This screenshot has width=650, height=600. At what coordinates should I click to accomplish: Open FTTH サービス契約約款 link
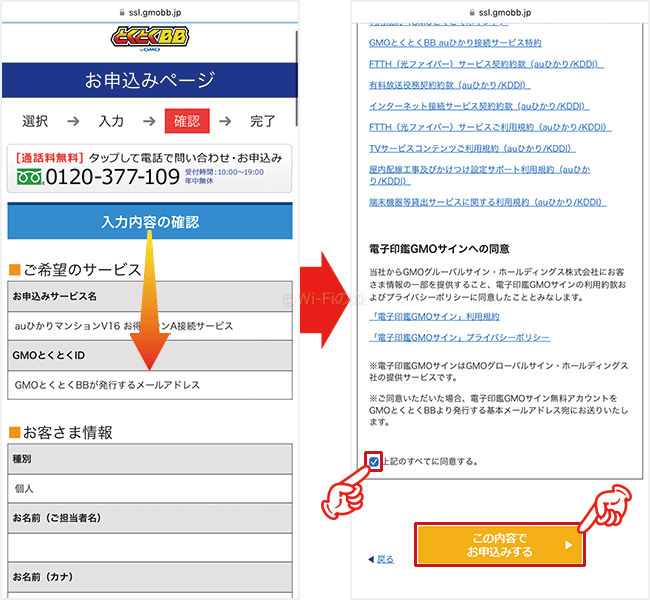(x=486, y=64)
